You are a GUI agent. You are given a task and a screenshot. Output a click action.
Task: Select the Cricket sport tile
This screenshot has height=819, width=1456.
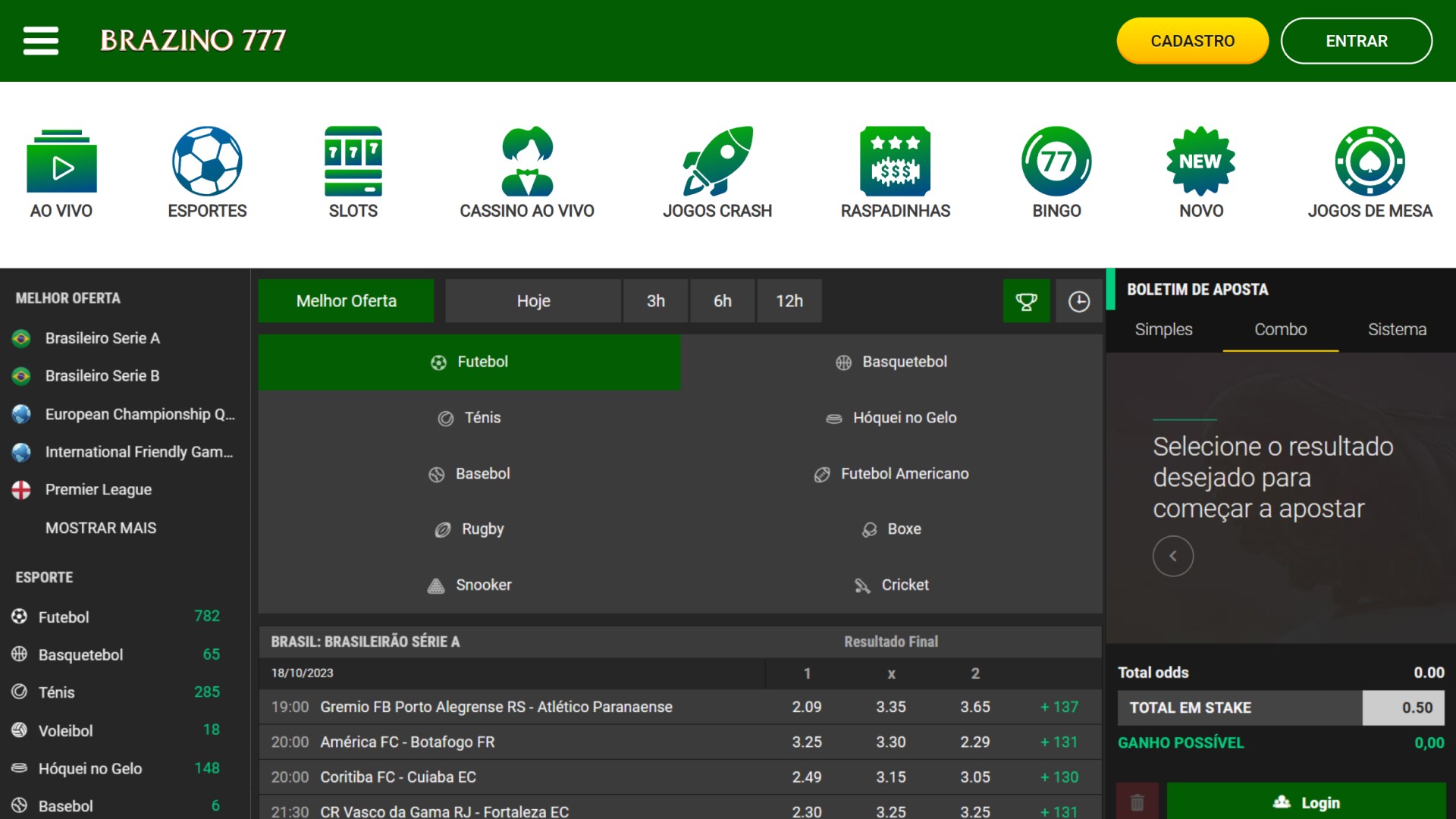pyautogui.click(x=891, y=585)
